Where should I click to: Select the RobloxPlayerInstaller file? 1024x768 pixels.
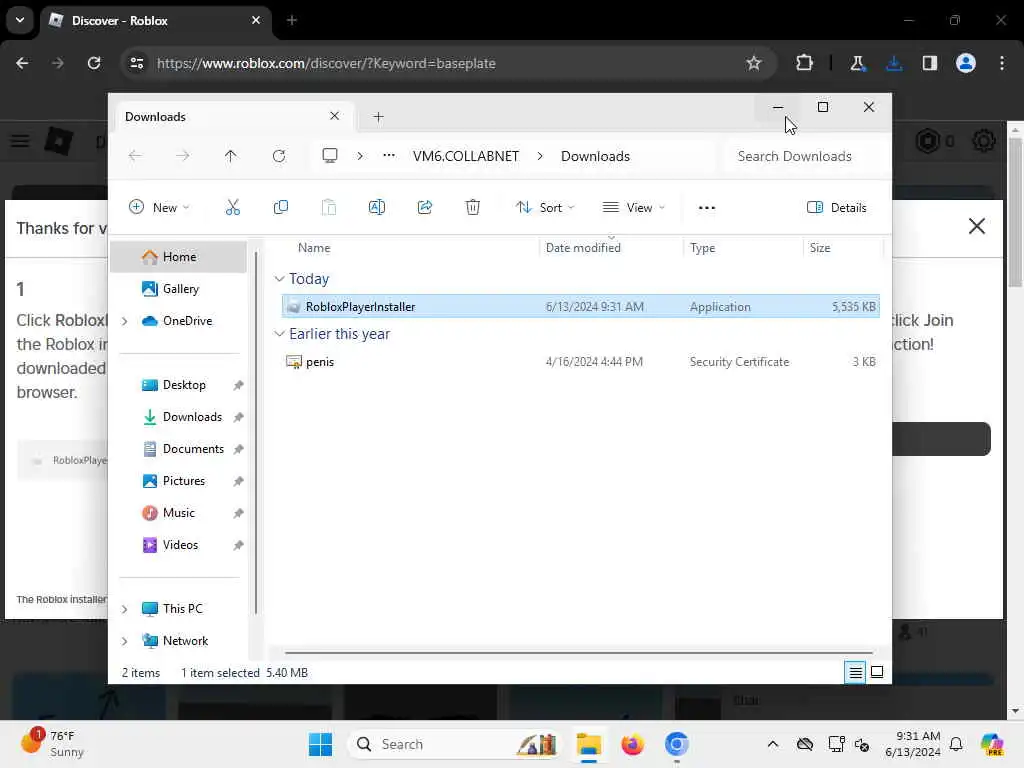581,306
